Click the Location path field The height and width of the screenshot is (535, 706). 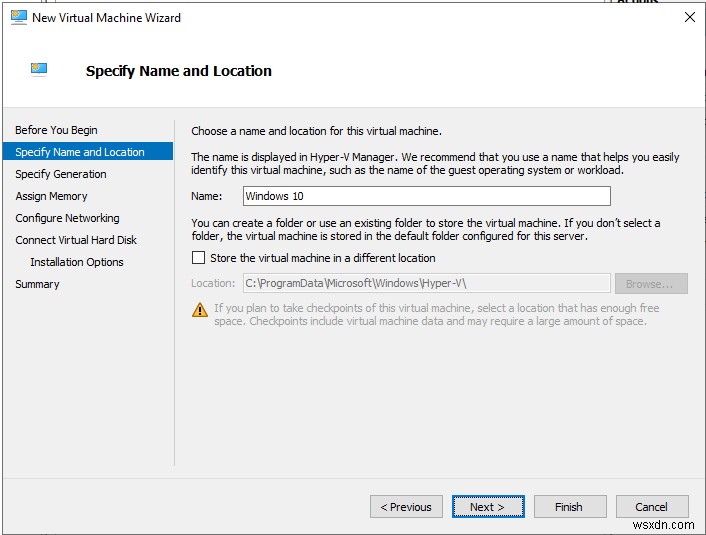coord(427,283)
